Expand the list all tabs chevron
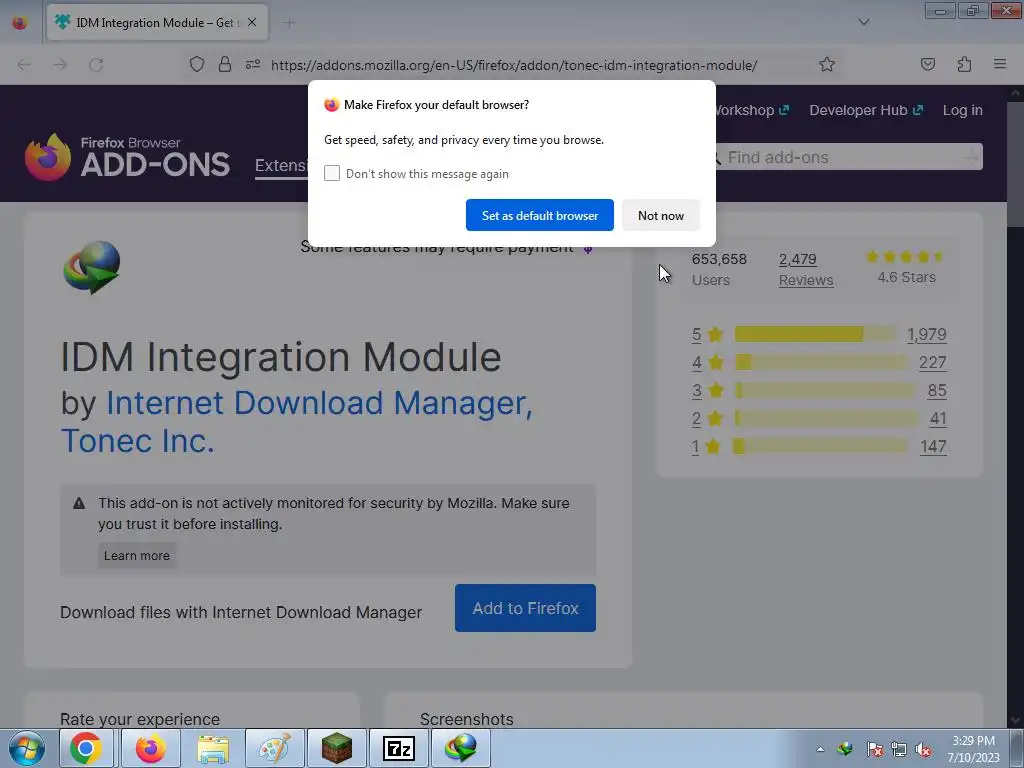 [x=863, y=22]
